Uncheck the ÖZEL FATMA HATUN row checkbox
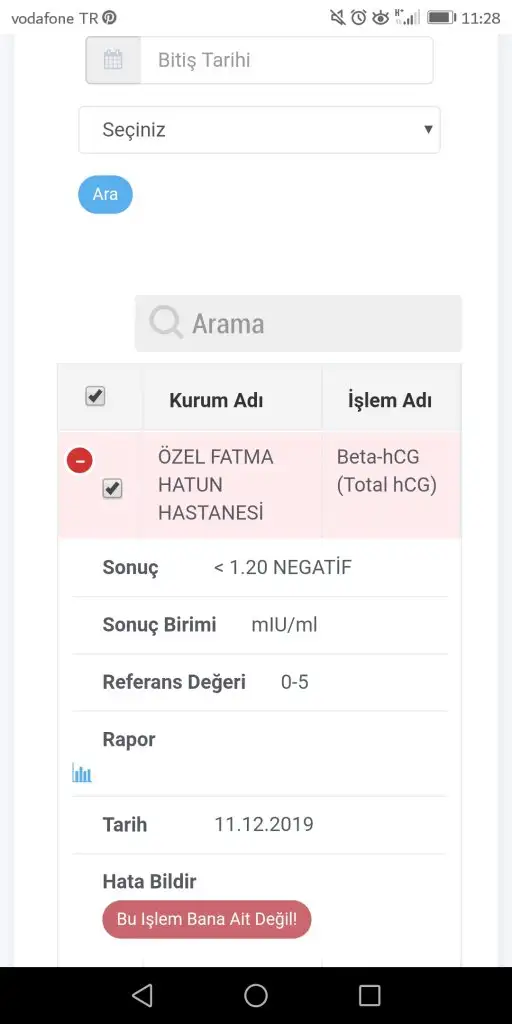The height and width of the screenshot is (1024, 512). point(112,488)
